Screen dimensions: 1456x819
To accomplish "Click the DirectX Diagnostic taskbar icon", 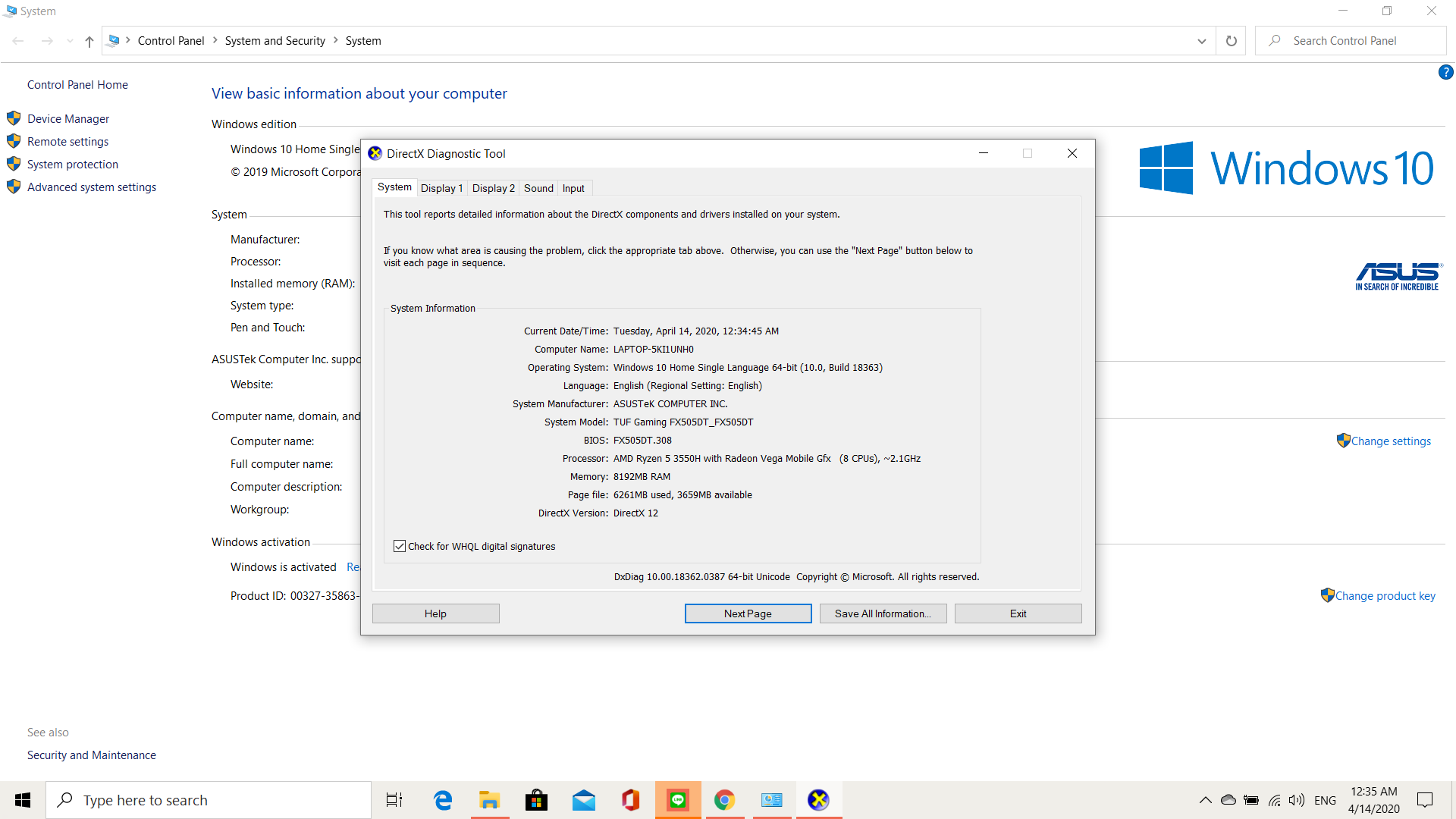I will (819, 800).
